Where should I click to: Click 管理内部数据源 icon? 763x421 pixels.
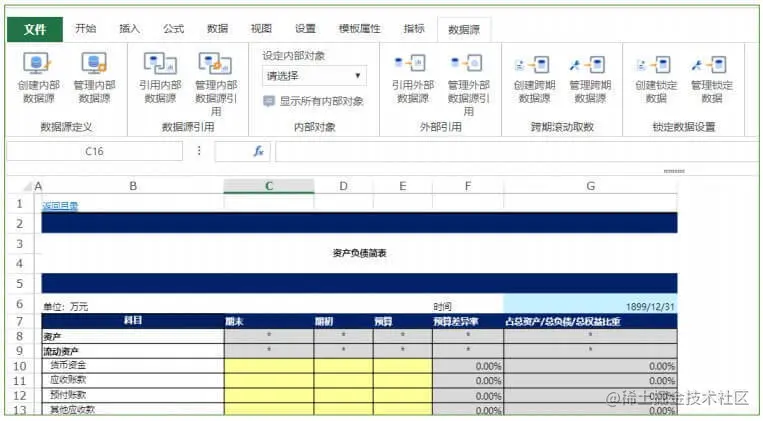coord(94,63)
